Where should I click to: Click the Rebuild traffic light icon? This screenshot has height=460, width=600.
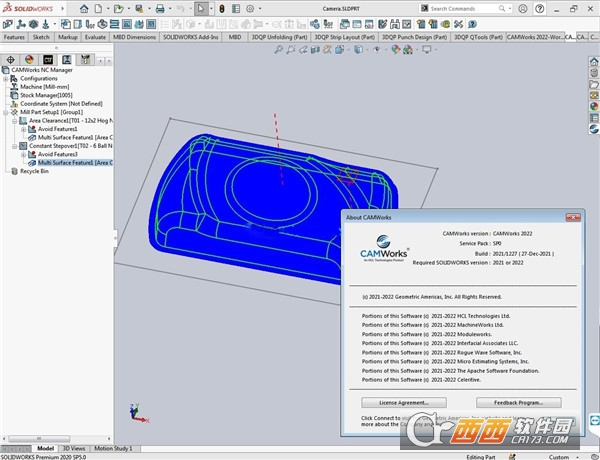[x=222, y=8]
